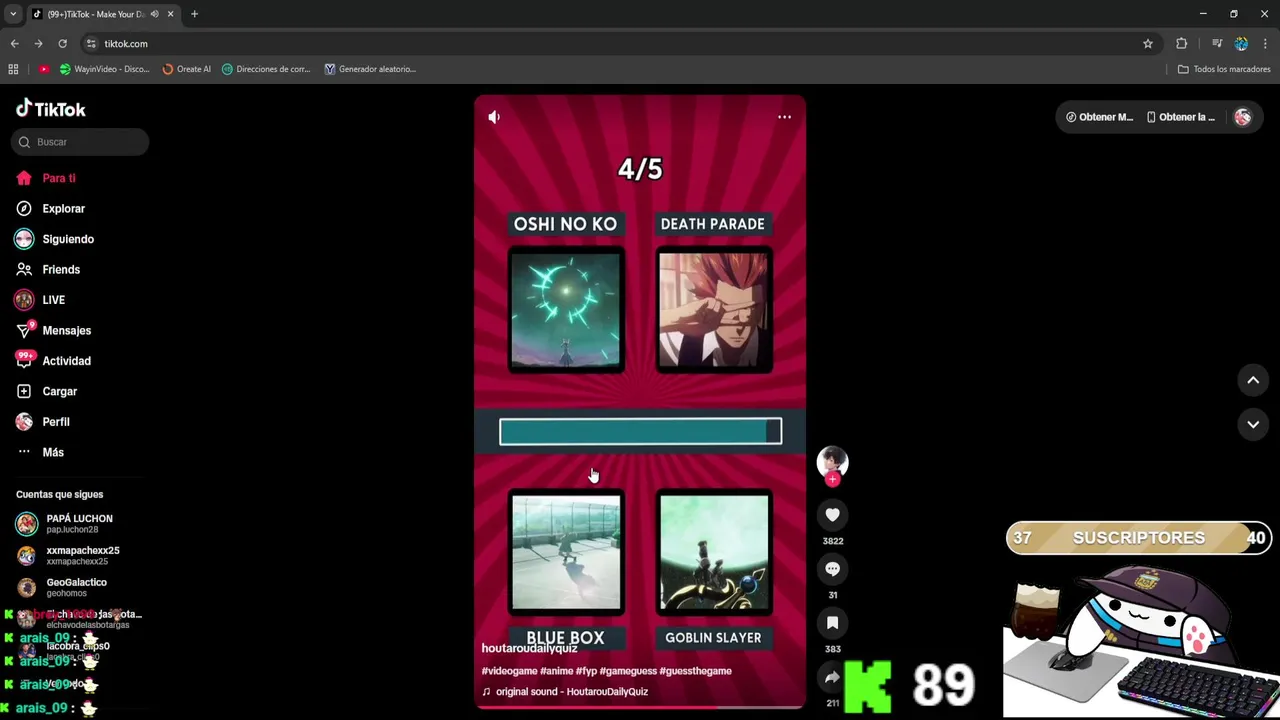This screenshot has width=1280, height=720.
Task: Click the browser forward arrow
Action: pos(38,44)
